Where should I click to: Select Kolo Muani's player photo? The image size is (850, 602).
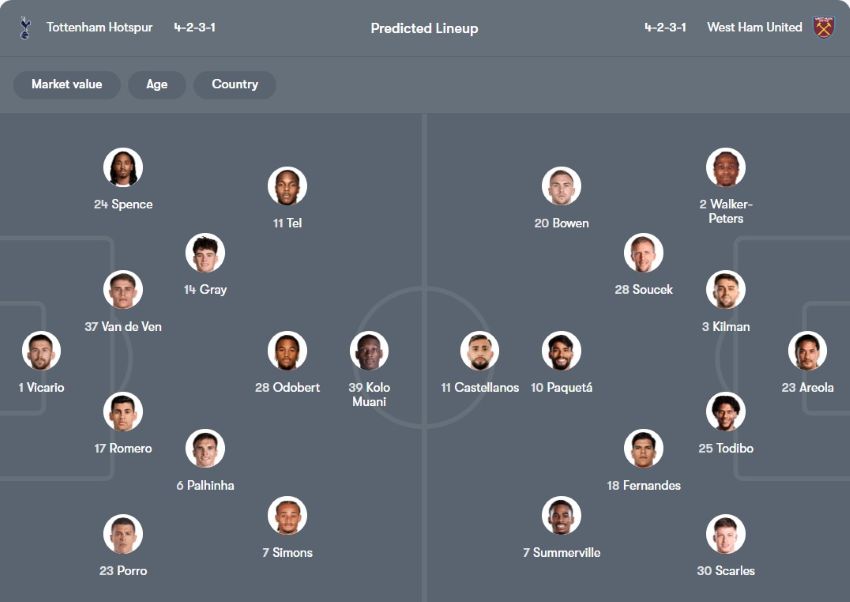point(370,351)
